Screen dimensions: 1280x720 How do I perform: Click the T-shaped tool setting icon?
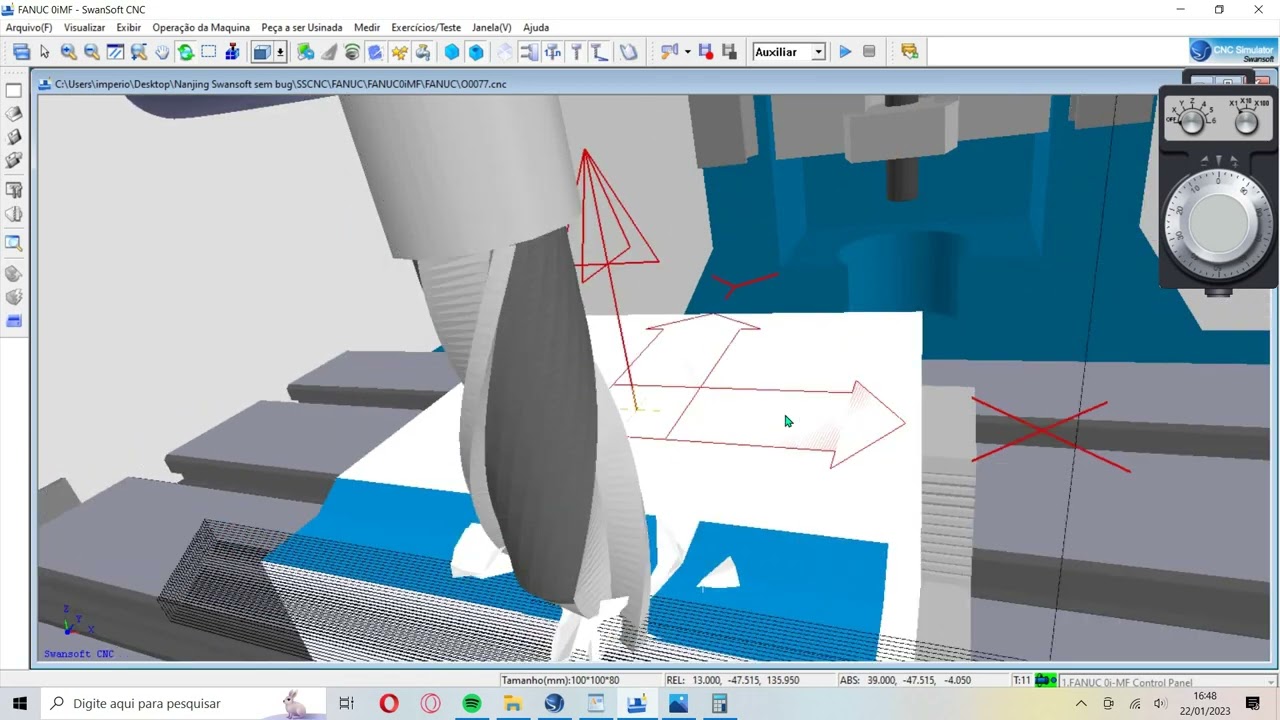(x=576, y=52)
